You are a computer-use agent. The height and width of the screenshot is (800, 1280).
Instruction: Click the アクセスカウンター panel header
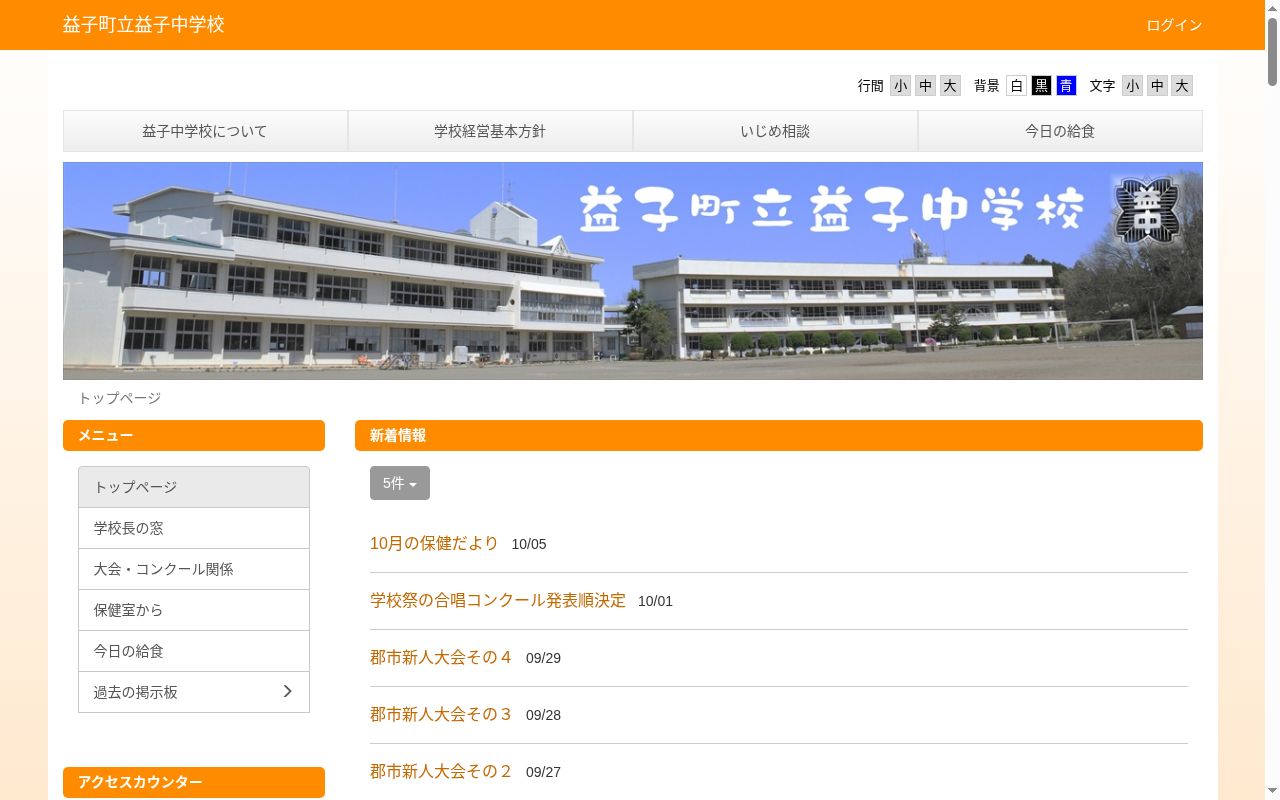pos(194,782)
